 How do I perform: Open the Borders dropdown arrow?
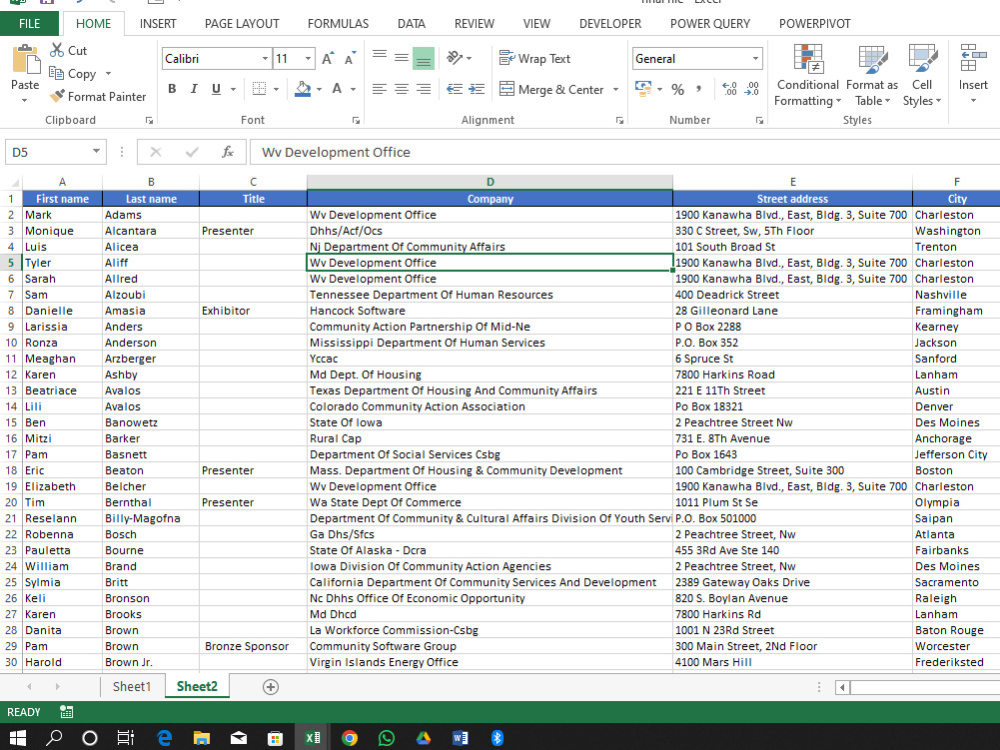pyautogui.click(x=276, y=89)
